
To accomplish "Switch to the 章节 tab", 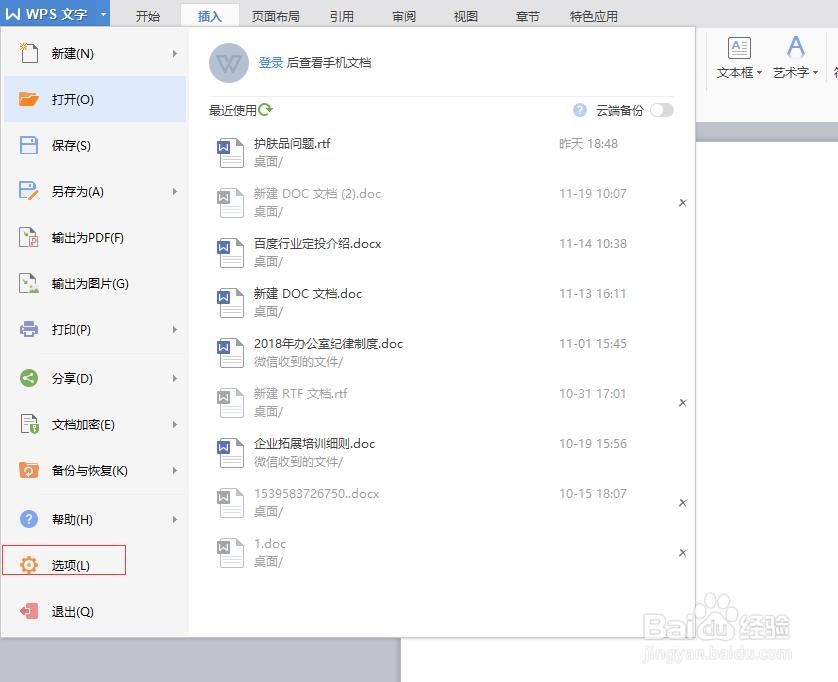I will [x=527, y=16].
